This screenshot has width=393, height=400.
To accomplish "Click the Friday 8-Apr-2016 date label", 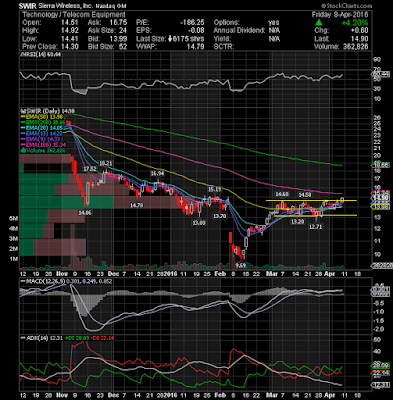I will pos(340,14).
